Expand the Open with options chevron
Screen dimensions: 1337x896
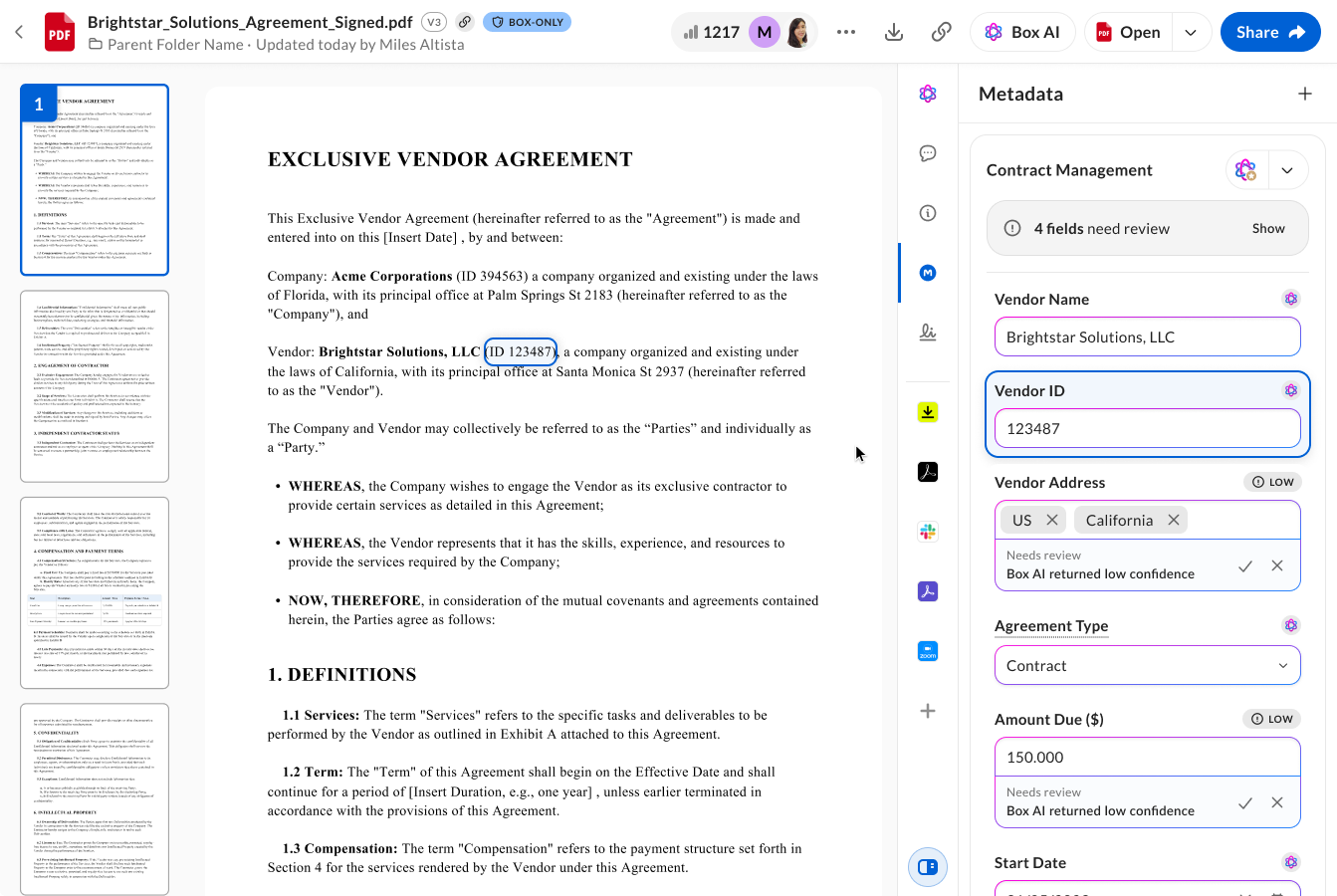point(1191,31)
